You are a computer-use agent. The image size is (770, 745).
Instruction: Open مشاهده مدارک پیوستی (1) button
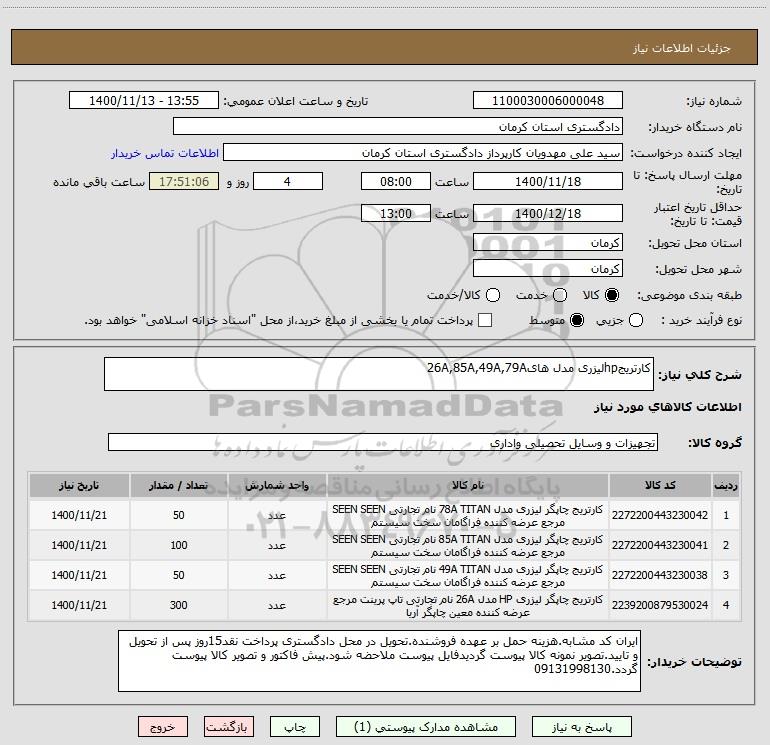[426, 727]
